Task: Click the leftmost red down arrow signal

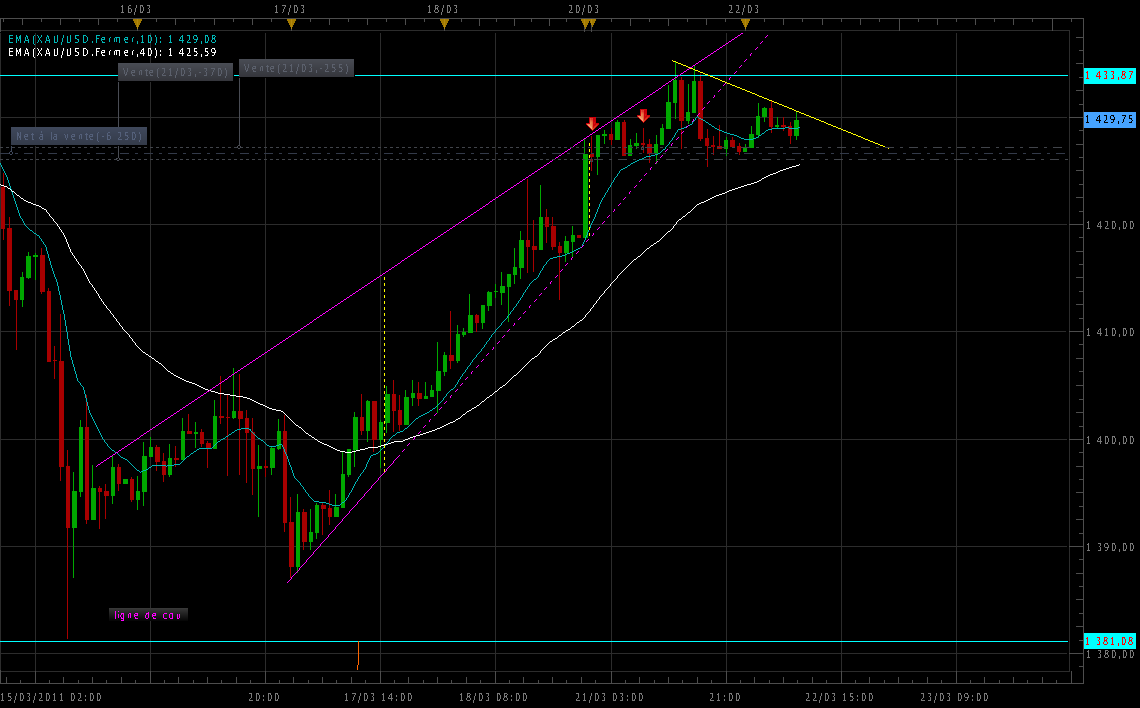Action: (592, 124)
